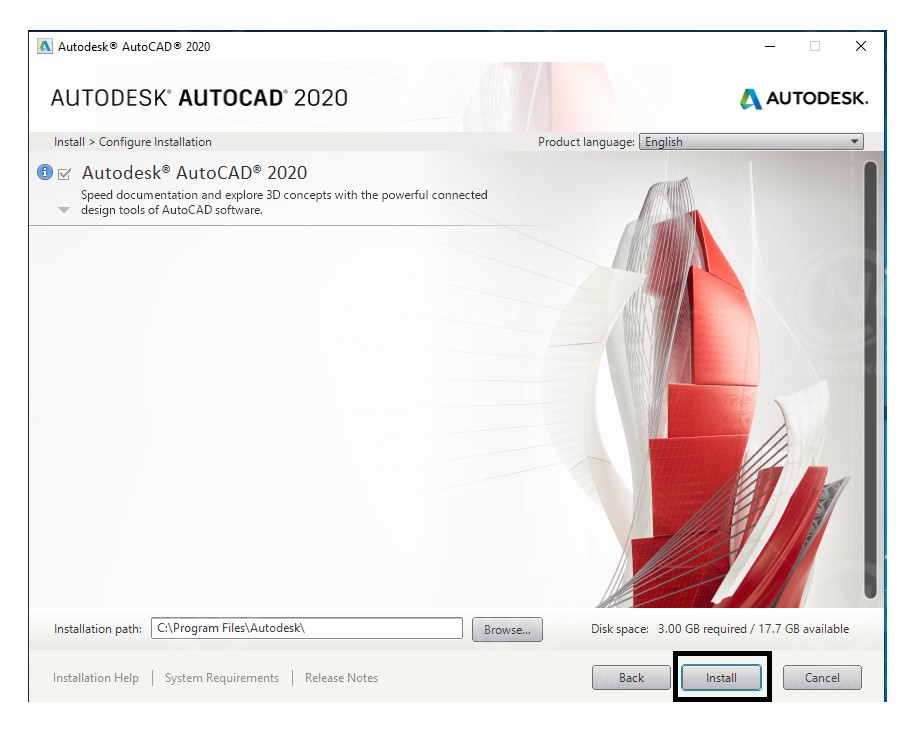Click the vertical scrollbar on the right
Viewport: 915px width, 732px height.
pyautogui.click(x=869, y=380)
